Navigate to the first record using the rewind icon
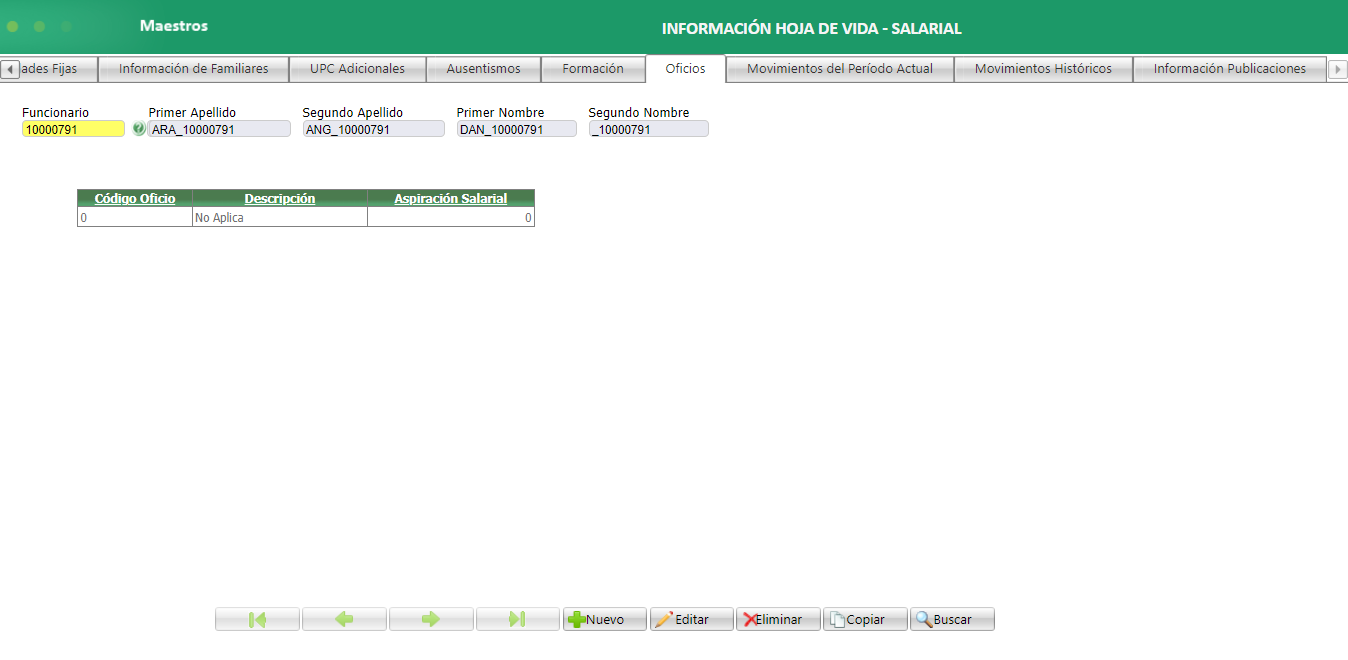The image size is (1348, 660). (x=256, y=618)
